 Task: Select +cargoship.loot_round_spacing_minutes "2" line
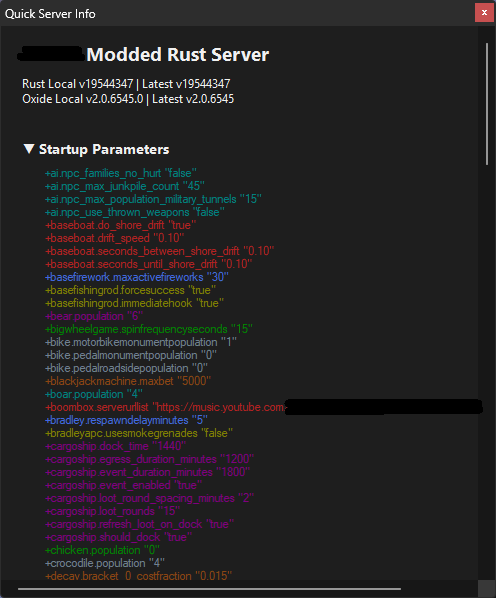149,498
